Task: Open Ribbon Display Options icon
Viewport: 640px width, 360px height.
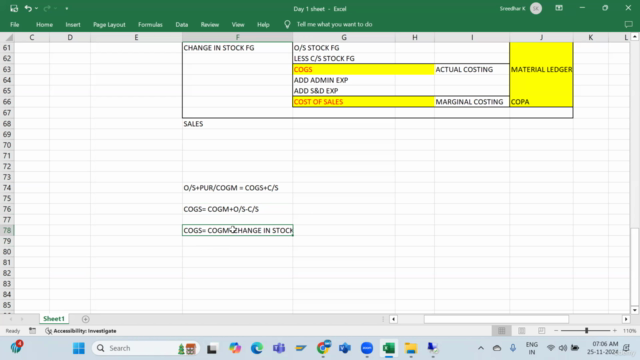Action: 559,8
